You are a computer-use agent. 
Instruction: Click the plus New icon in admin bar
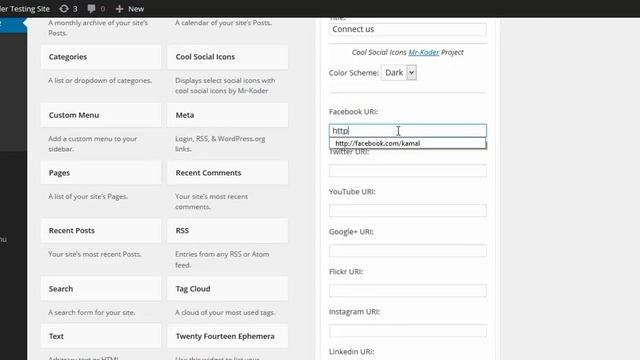pos(119,9)
